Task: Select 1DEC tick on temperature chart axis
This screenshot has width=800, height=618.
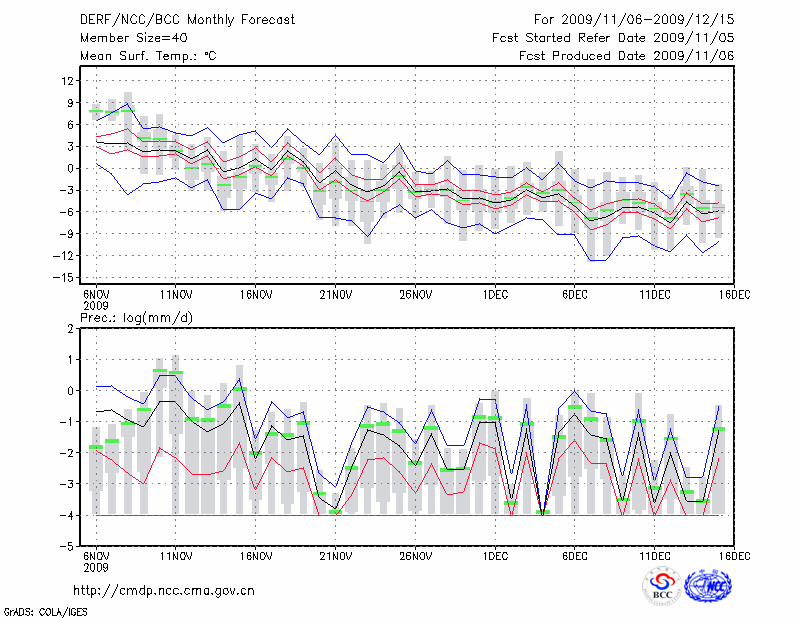Action: point(495,294)
